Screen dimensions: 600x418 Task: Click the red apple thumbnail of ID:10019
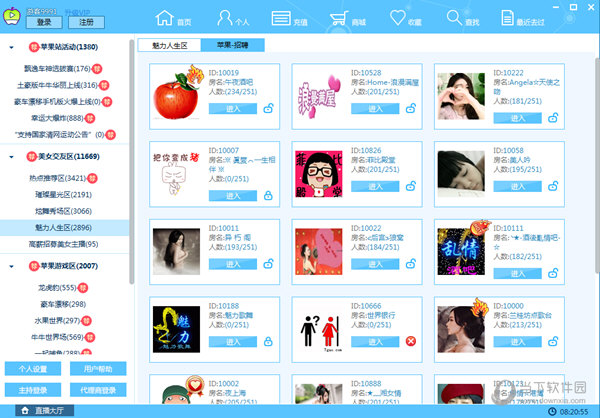click(x=177, y=96)
